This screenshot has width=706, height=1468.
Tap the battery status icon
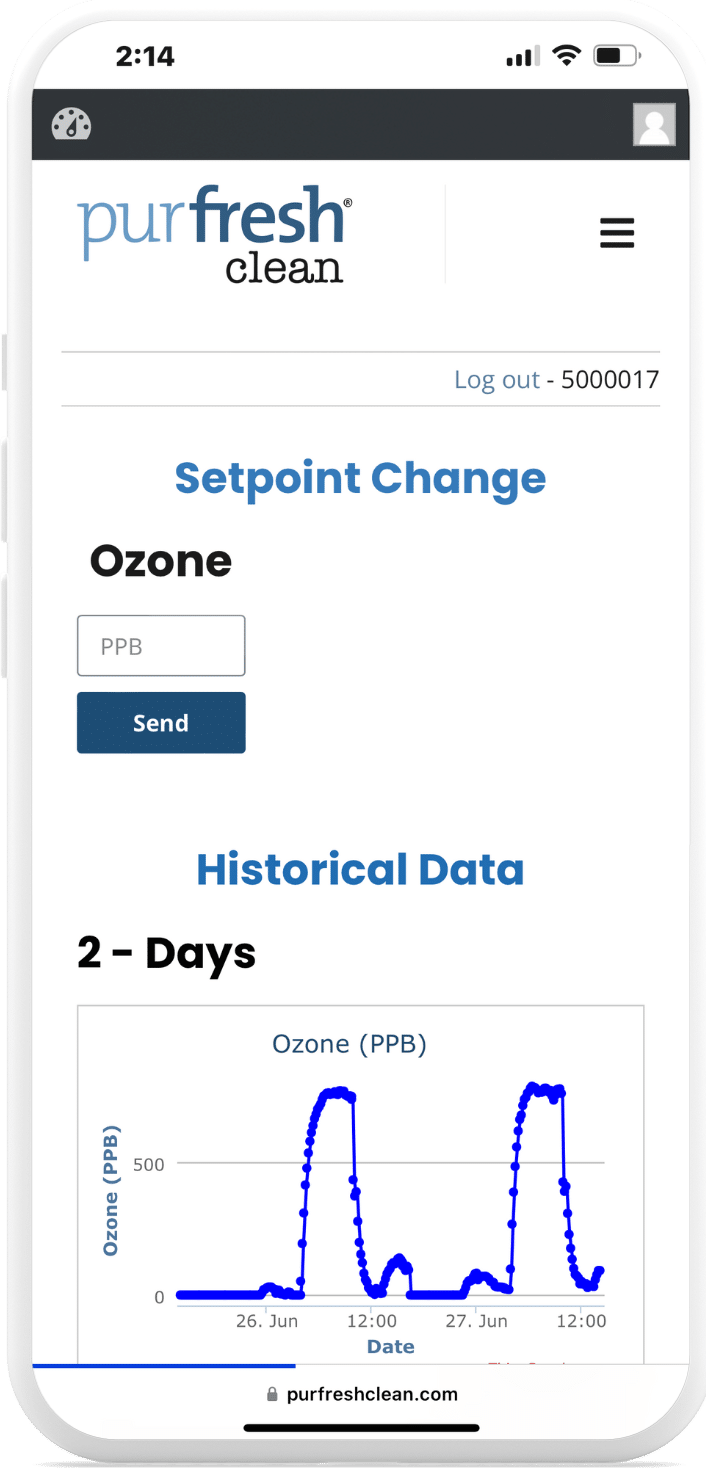(618, 56)
